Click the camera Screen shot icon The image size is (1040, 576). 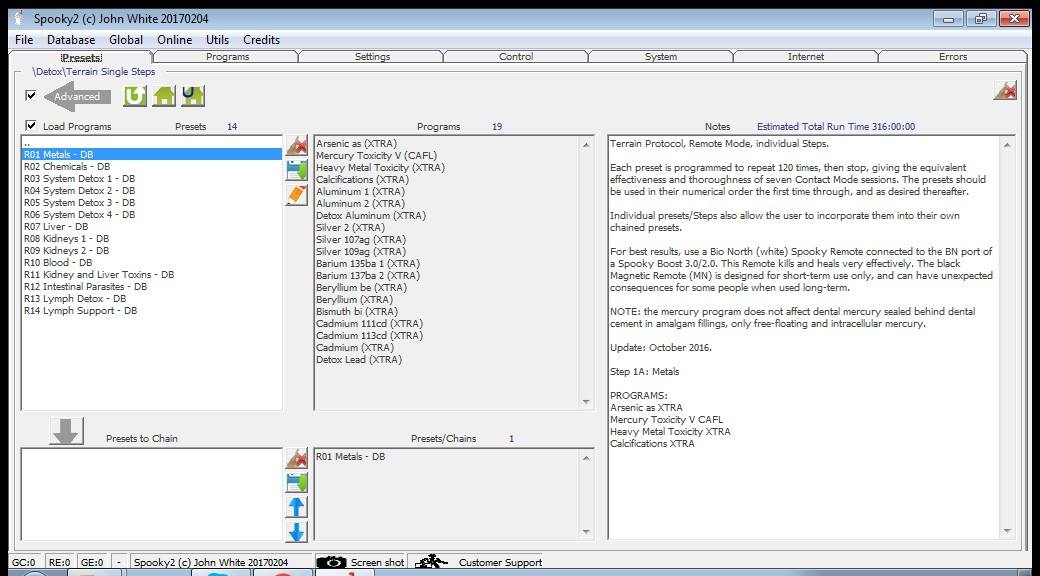[x=332, y=562]
